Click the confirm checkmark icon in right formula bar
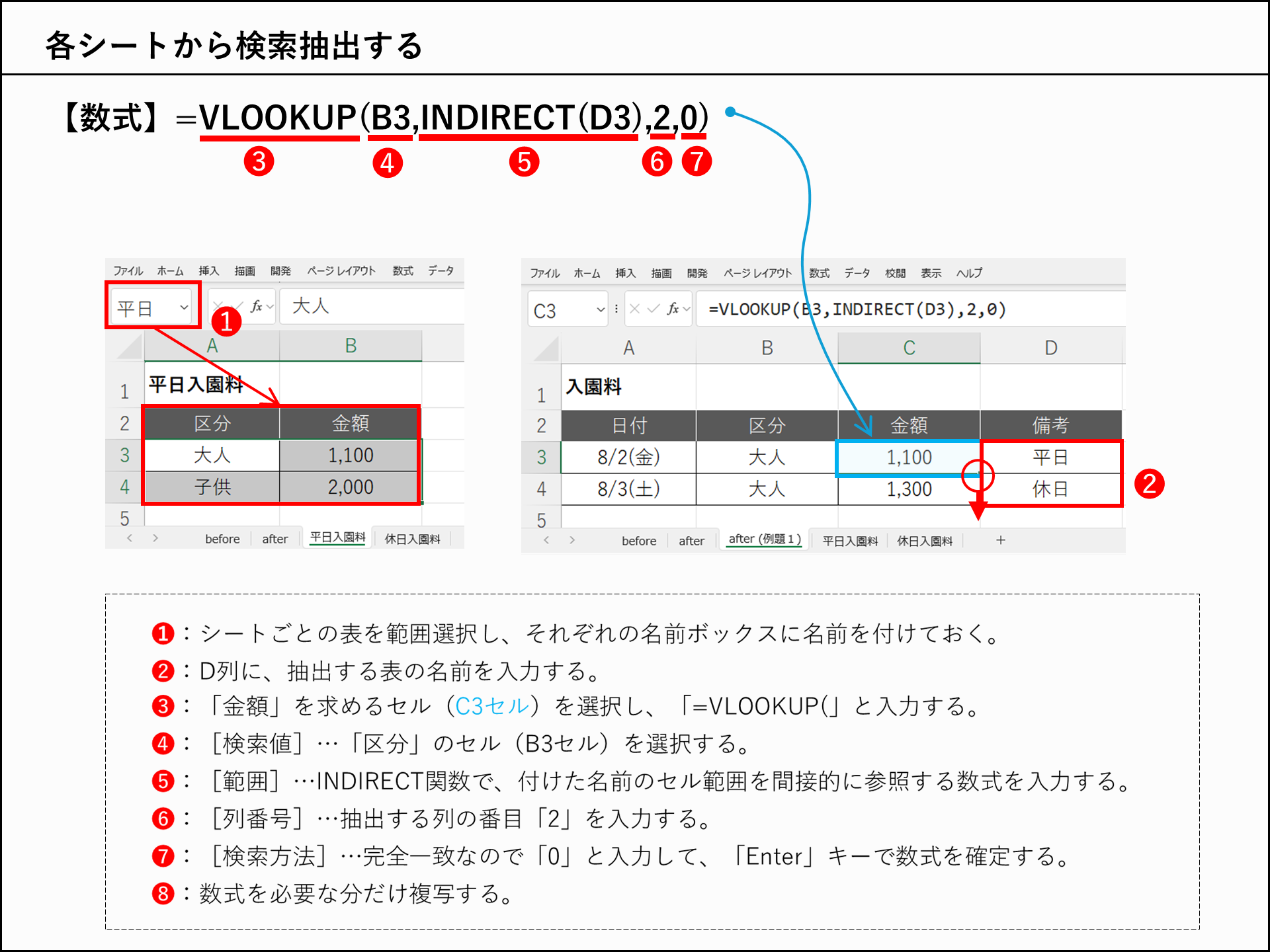 [654, 309]
